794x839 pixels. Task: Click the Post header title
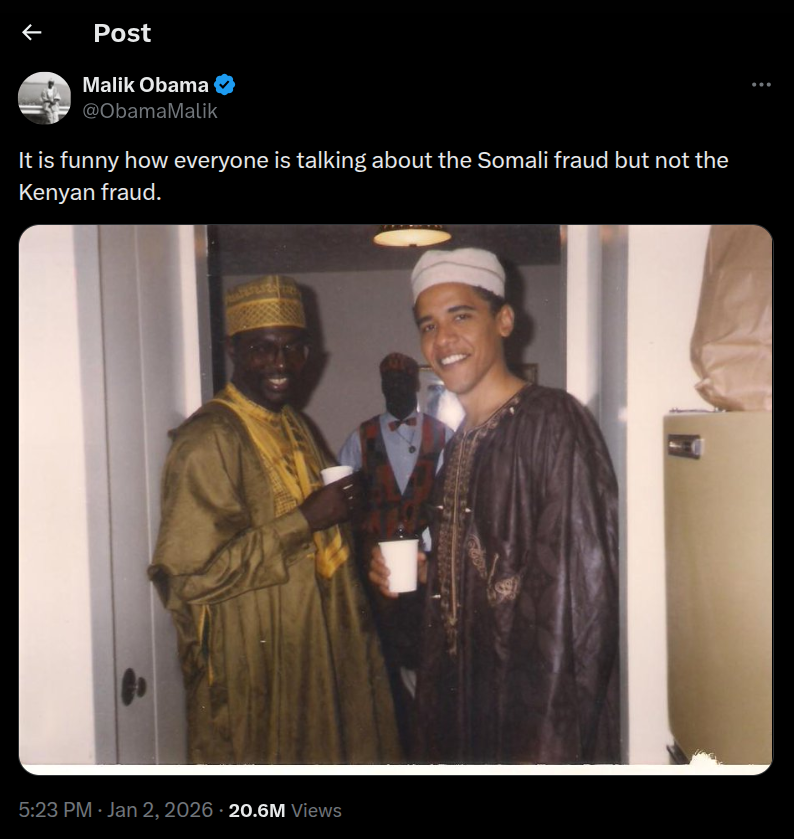tap(122, 33)
